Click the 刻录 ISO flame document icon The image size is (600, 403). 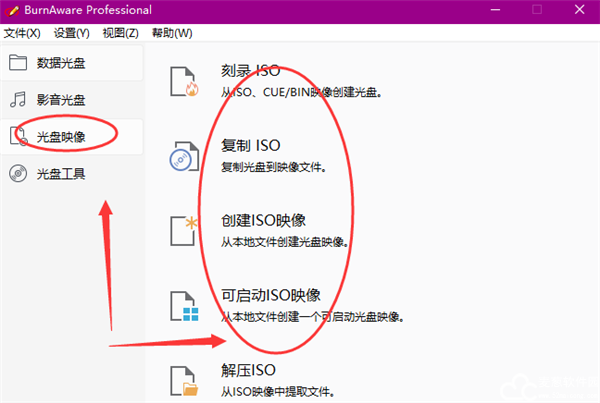(x=184, y=82)
